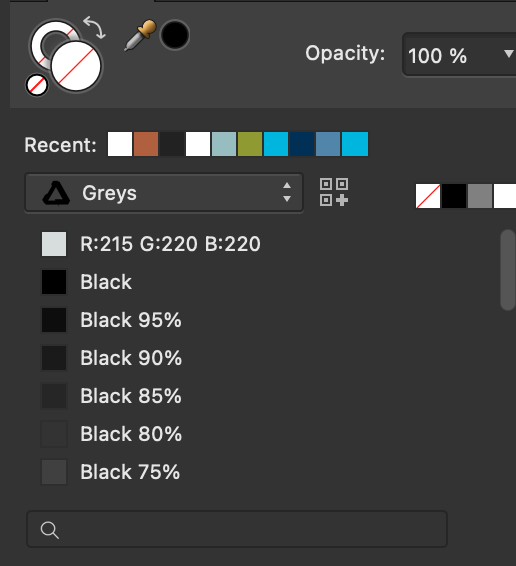This screenshot has width=516, height=566.
Task: Click the swap stroke and fill arrows
Action: click(95, 27)
